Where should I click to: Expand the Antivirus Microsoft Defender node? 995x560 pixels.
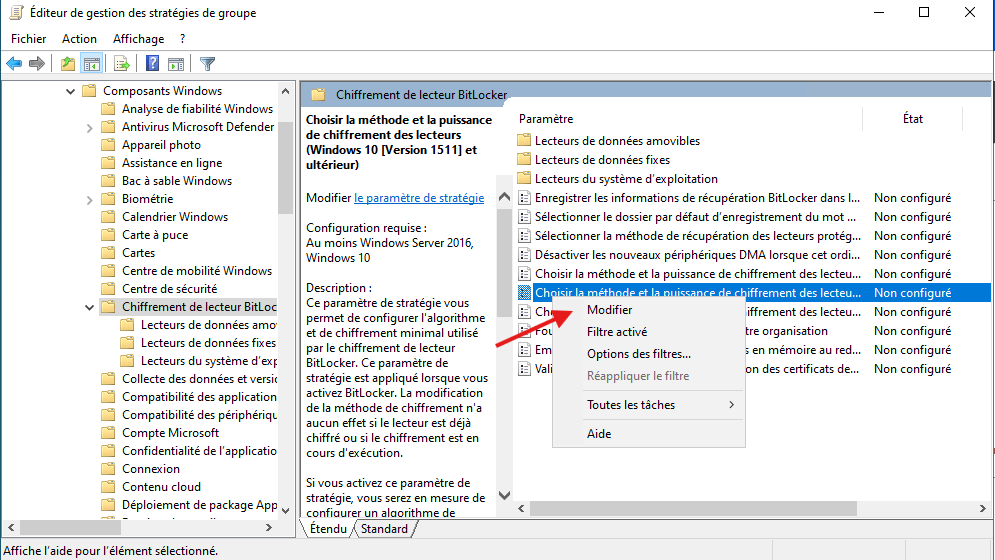click(89, 128)
